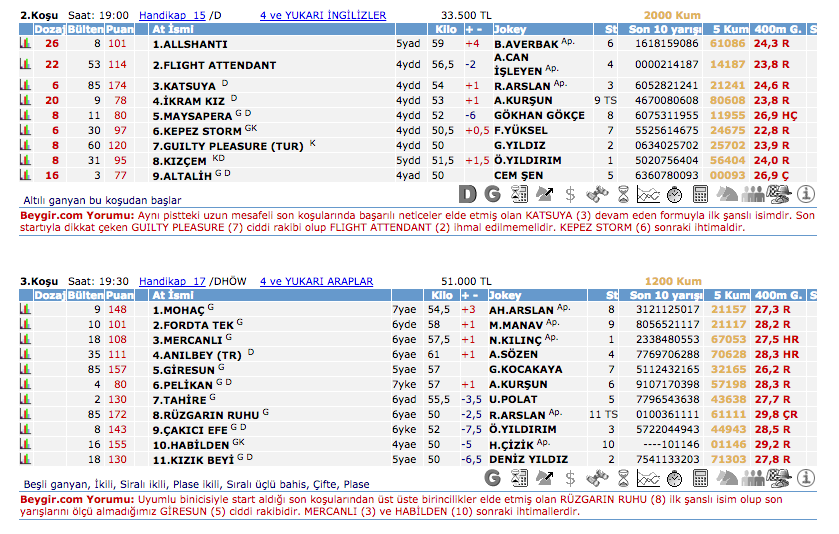This screenshot has width=839, height=534.
Task: Click the bar chart icon next to MOHAÇ
Action: tap(25, 310)
